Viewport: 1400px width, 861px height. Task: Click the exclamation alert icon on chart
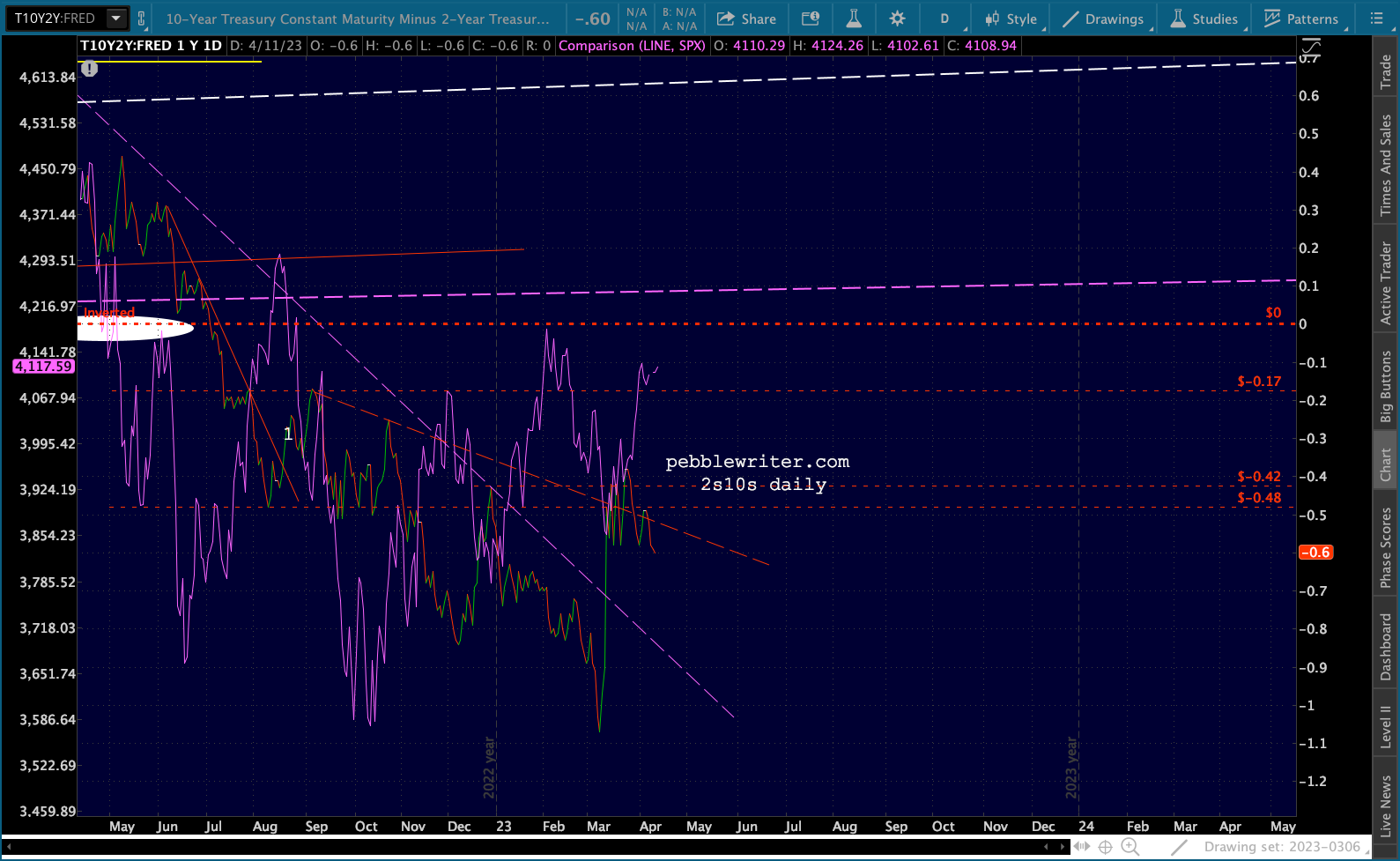89,68
